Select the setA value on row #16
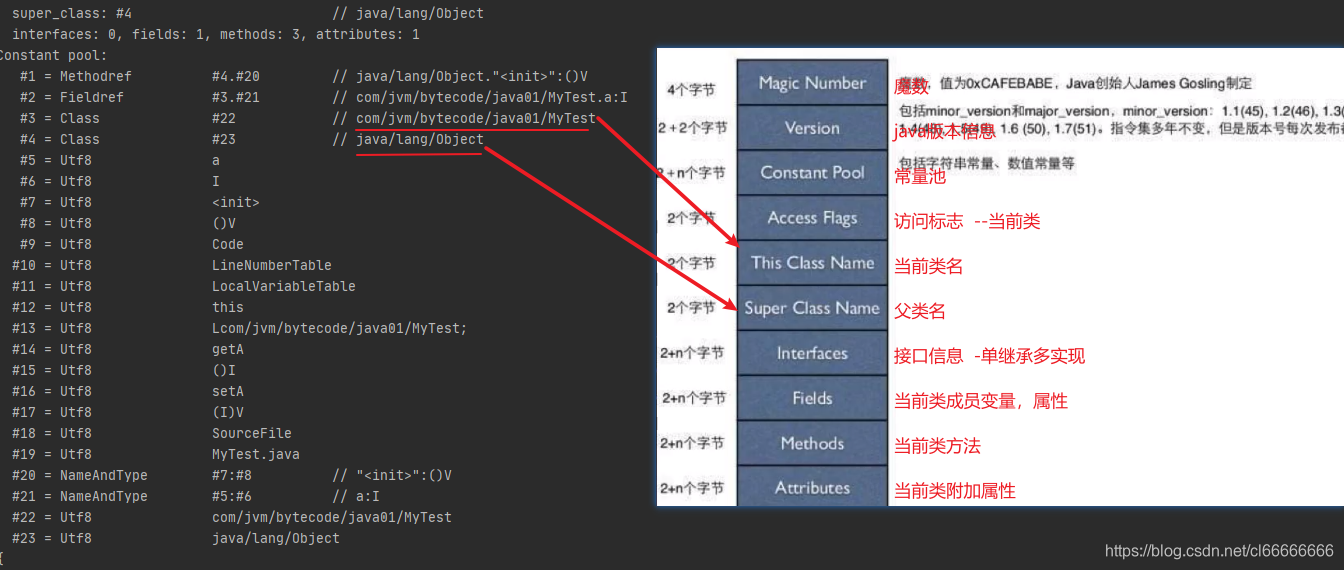This screenshot has height=570, width=1344. (x=228, y=391)
